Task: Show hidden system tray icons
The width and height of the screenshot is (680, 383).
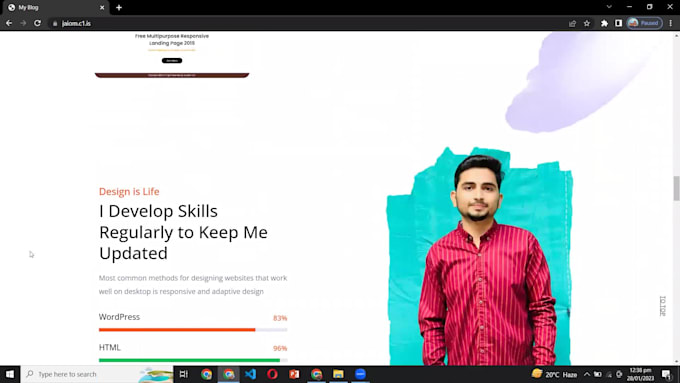Action: [x=587, y=374]
